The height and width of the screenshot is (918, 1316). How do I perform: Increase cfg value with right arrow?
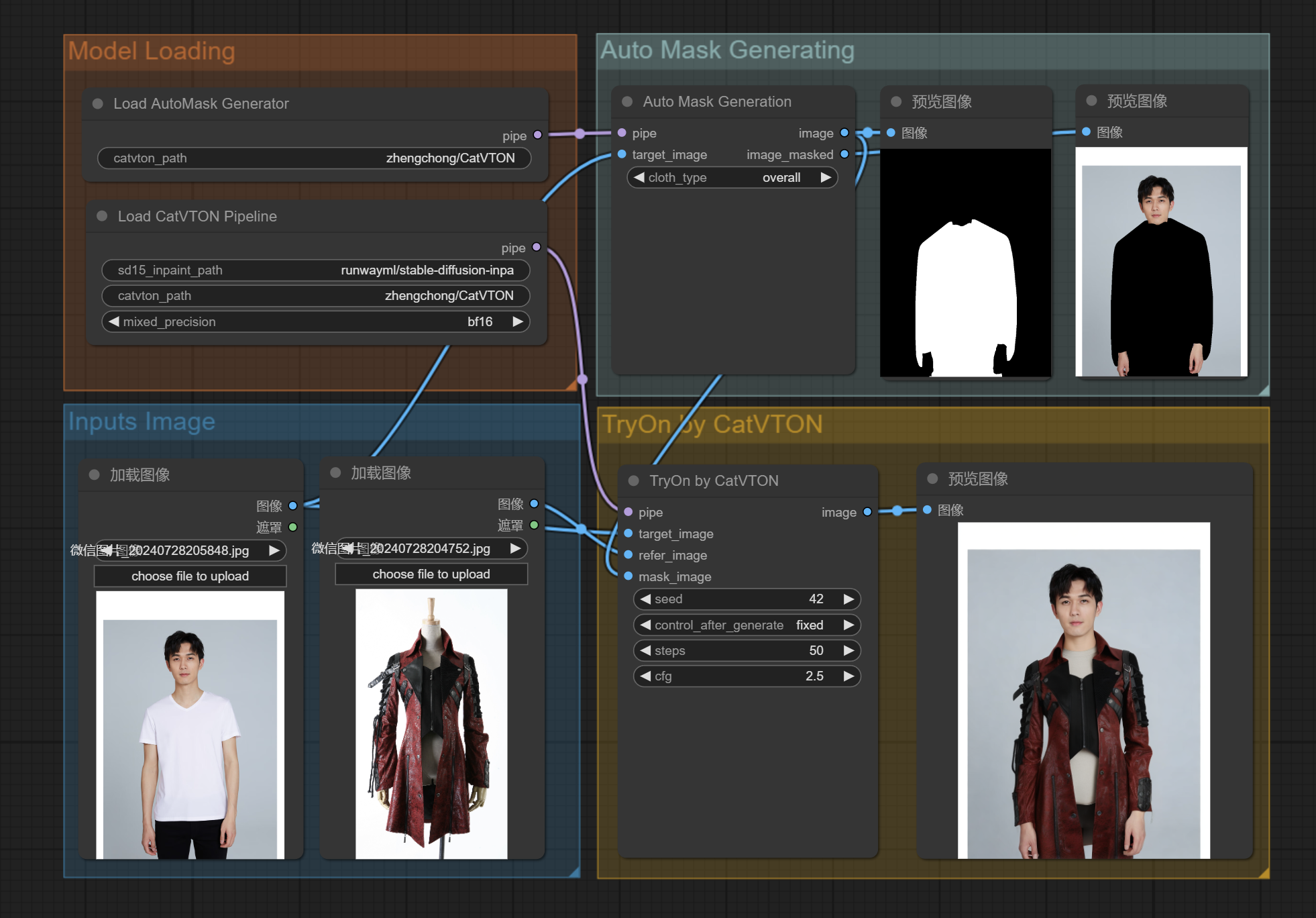pyautogui.click(x=849, y=676)
